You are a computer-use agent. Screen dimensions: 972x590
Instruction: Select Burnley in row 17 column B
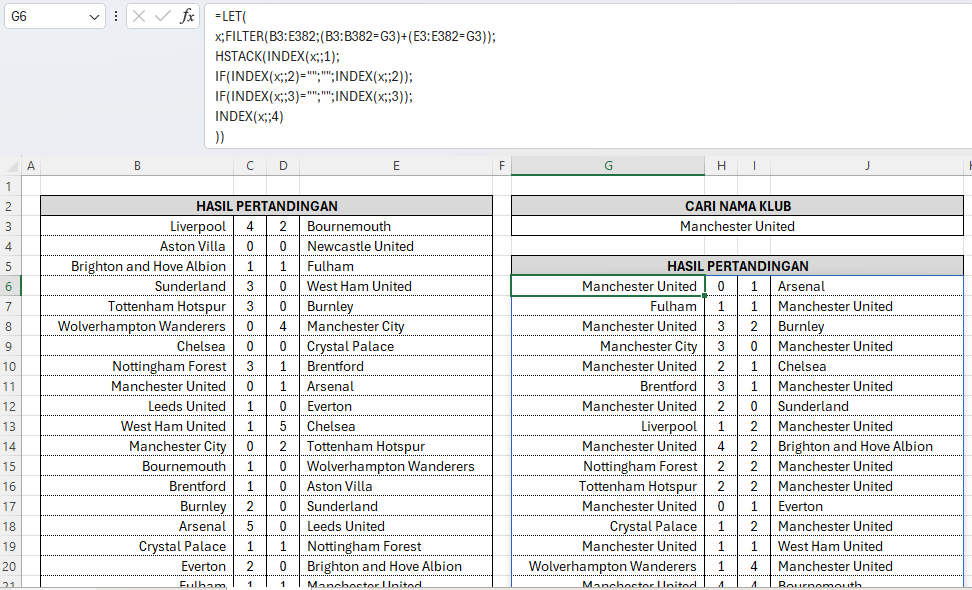pyautogui.click(x=137, y=506)
